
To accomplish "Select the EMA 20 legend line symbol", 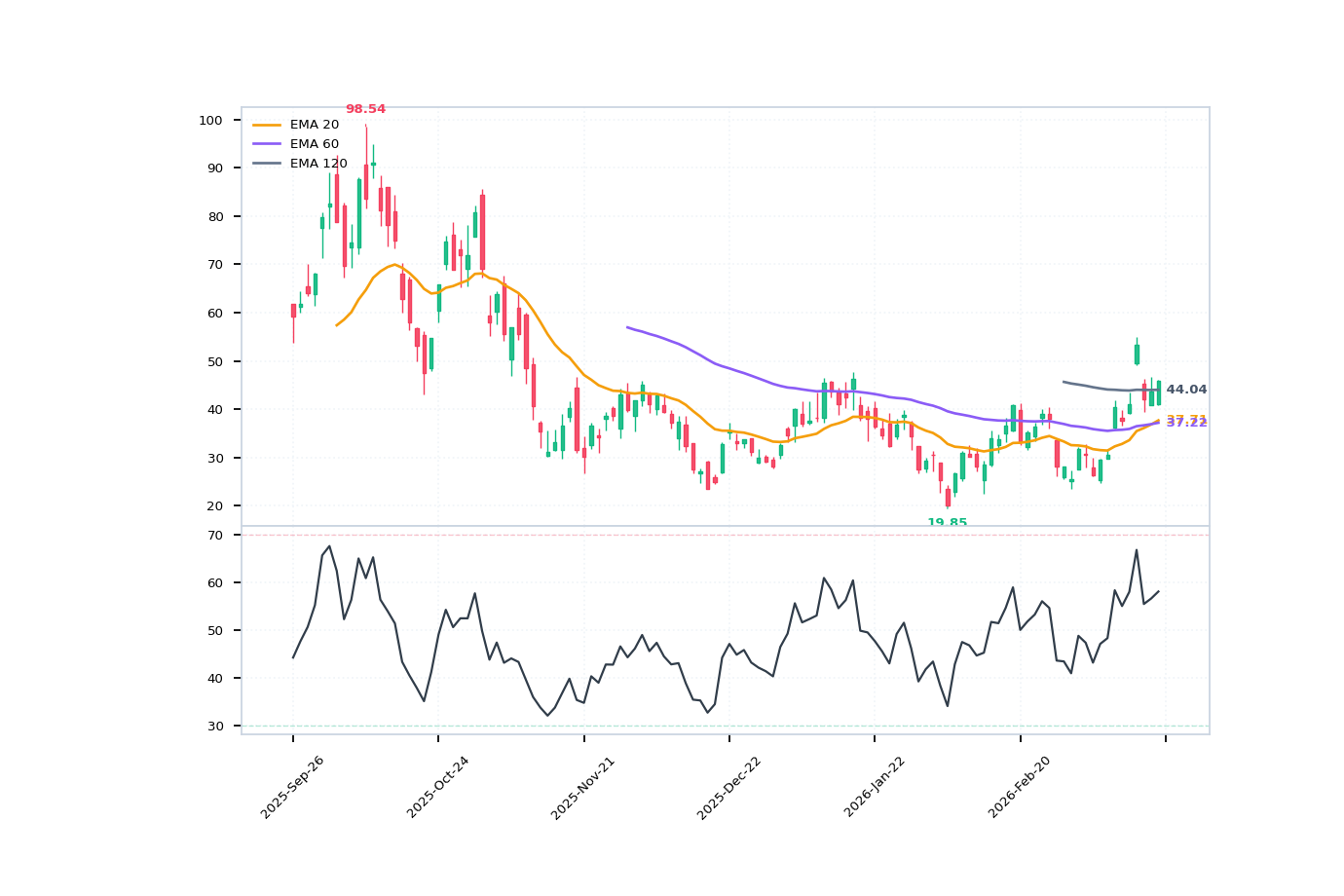I will (268, 124).
